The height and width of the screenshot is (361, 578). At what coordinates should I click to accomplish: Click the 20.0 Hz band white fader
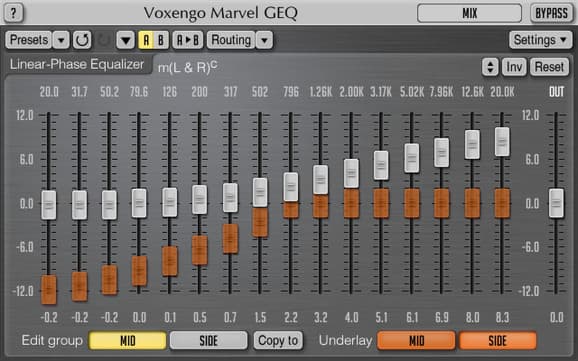(x=49, y=205)
